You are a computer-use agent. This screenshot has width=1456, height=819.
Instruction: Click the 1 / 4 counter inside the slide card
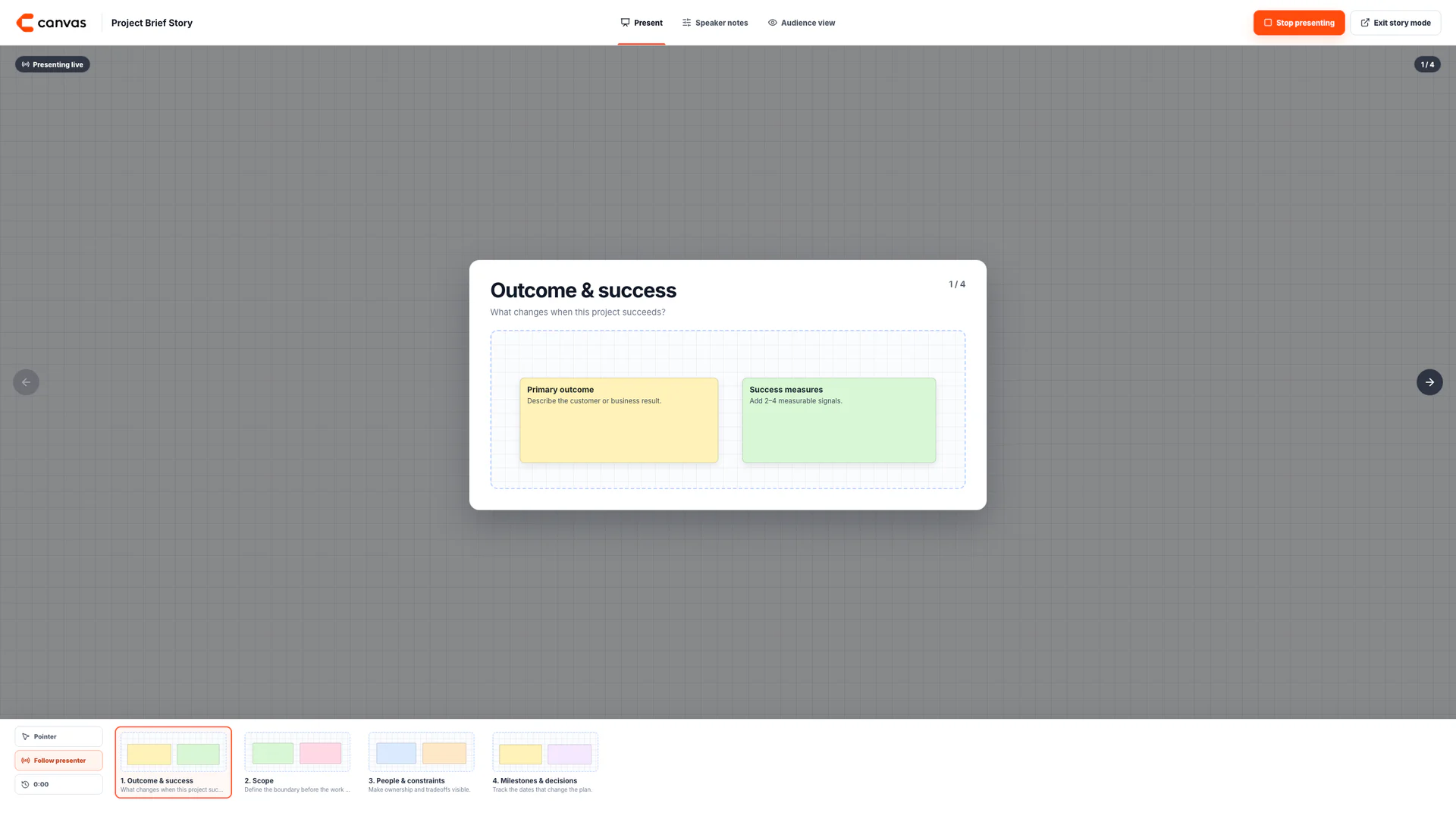coord(957,284)
